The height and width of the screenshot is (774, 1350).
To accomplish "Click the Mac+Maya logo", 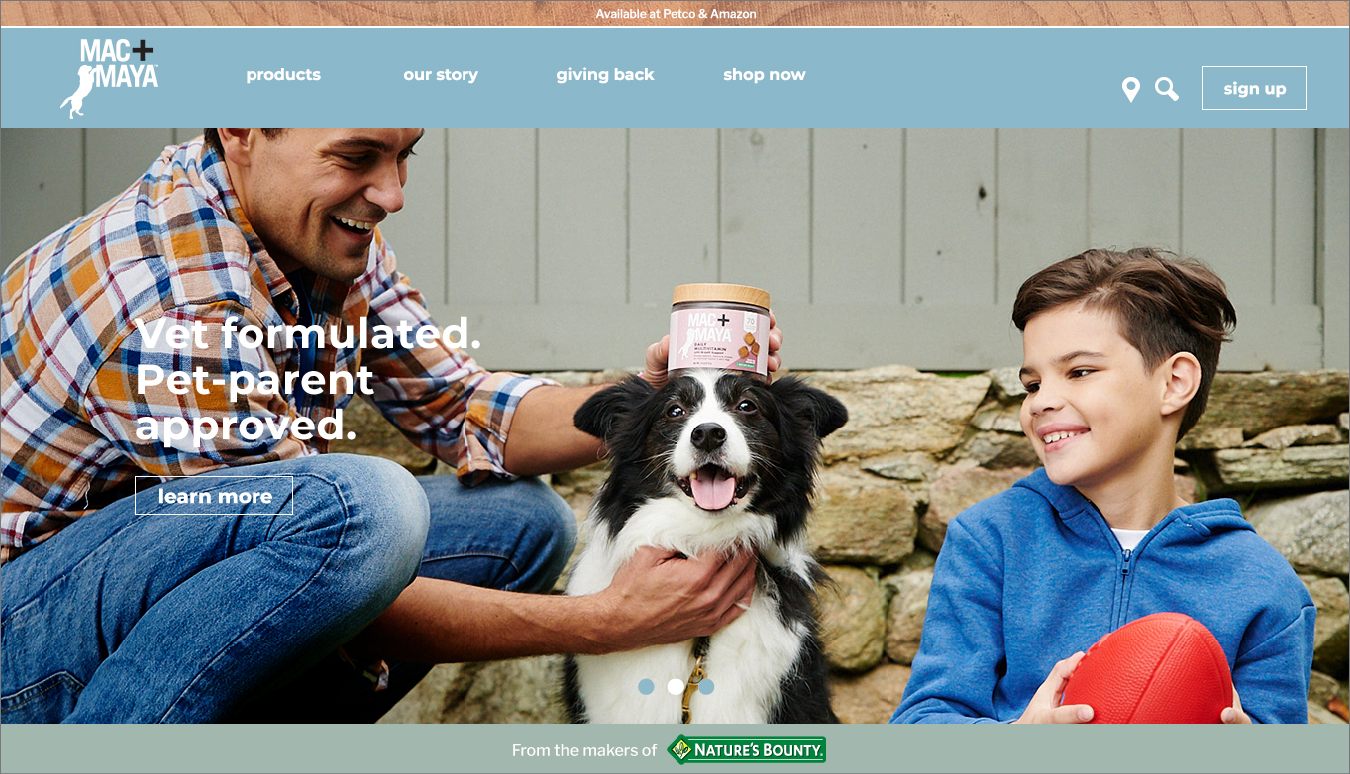I will (109, 78).
